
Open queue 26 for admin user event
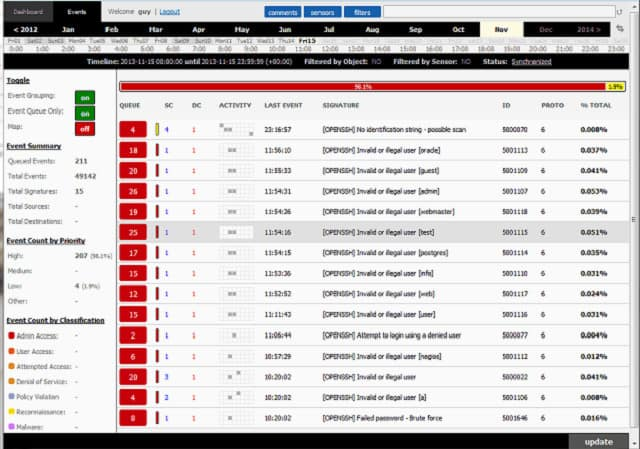point(133,191)
